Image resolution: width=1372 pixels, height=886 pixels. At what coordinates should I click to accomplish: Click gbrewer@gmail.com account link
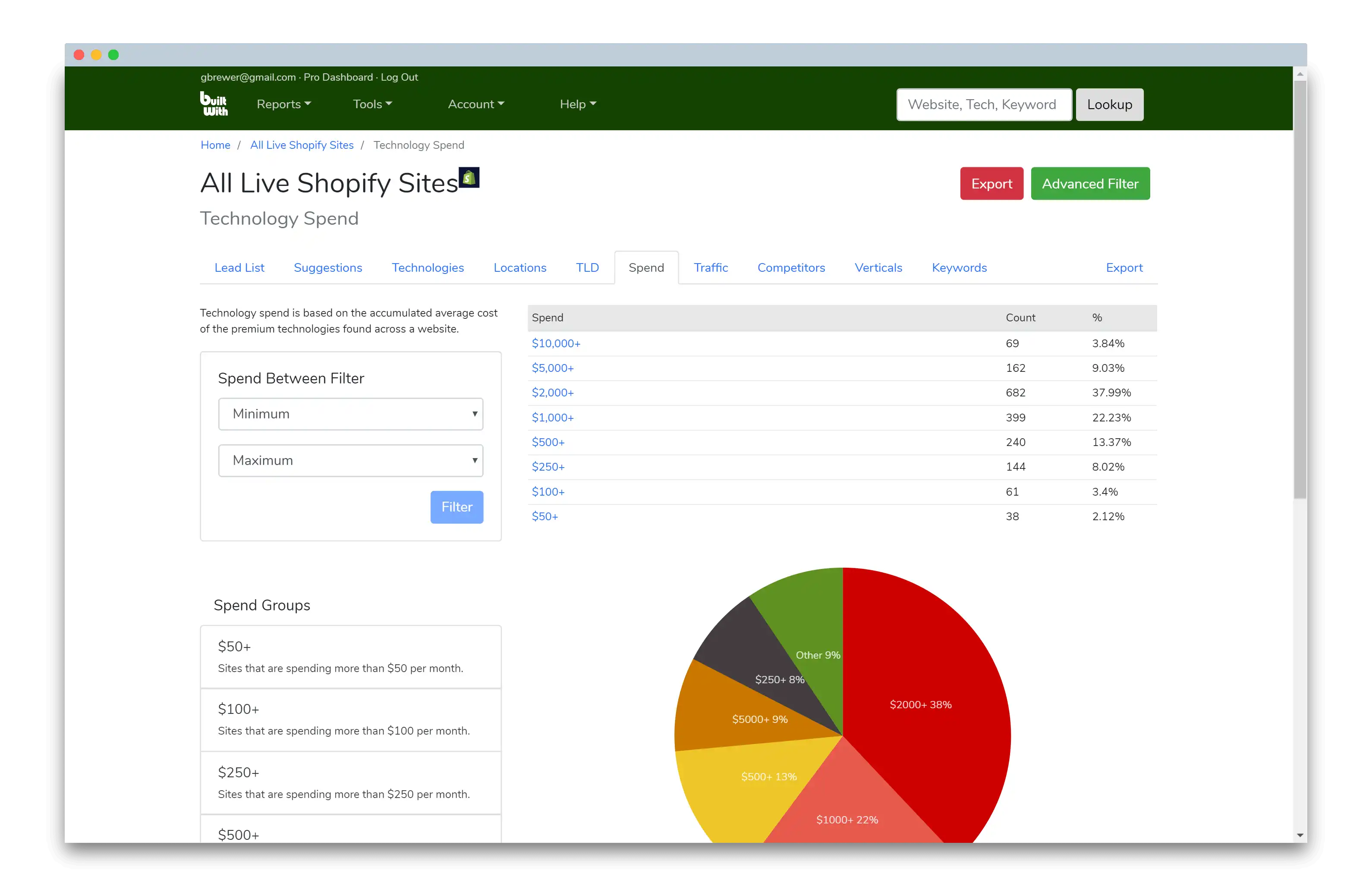(x=248, y=77)
